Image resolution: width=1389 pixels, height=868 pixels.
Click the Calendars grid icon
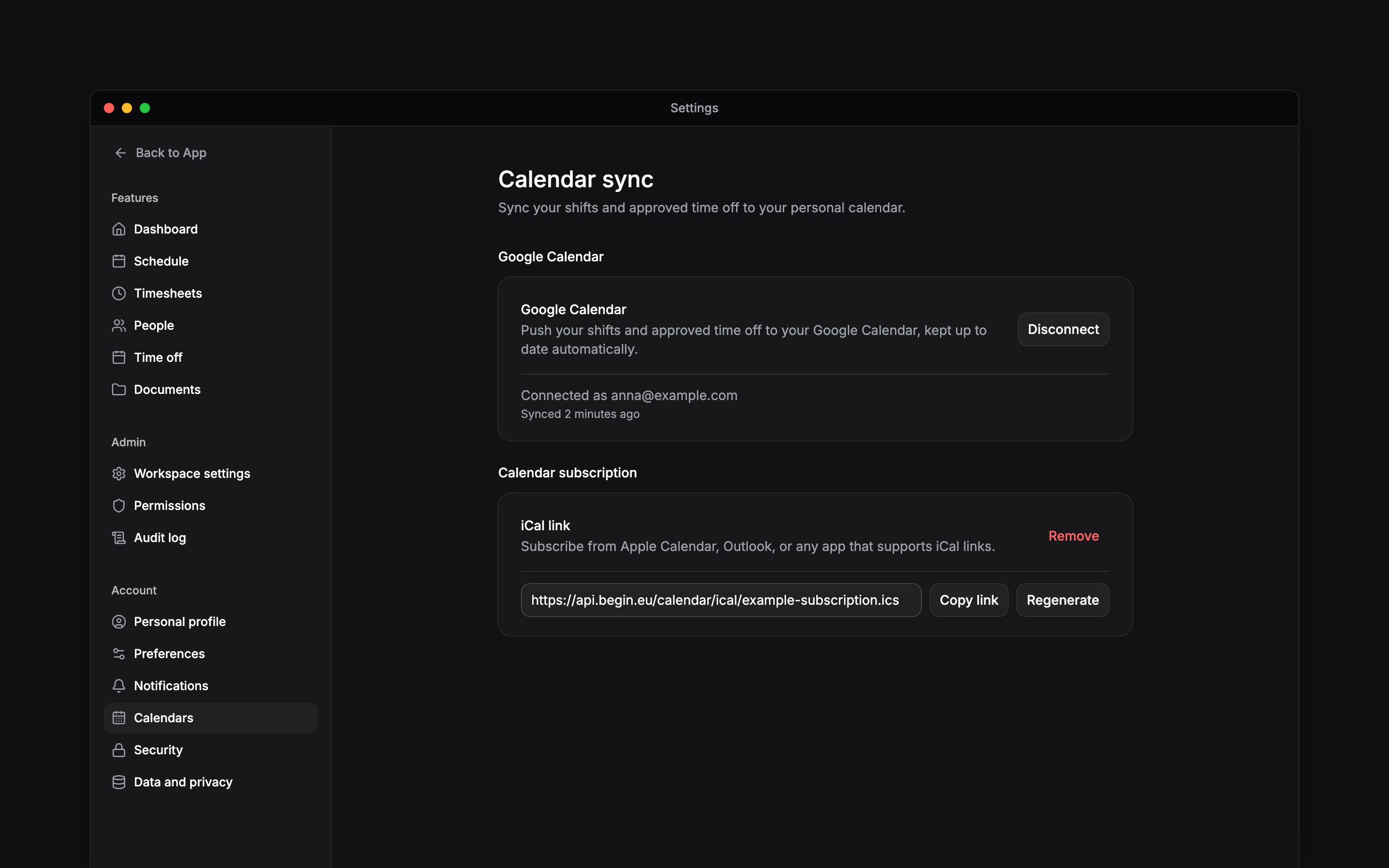tap(119, 718)
